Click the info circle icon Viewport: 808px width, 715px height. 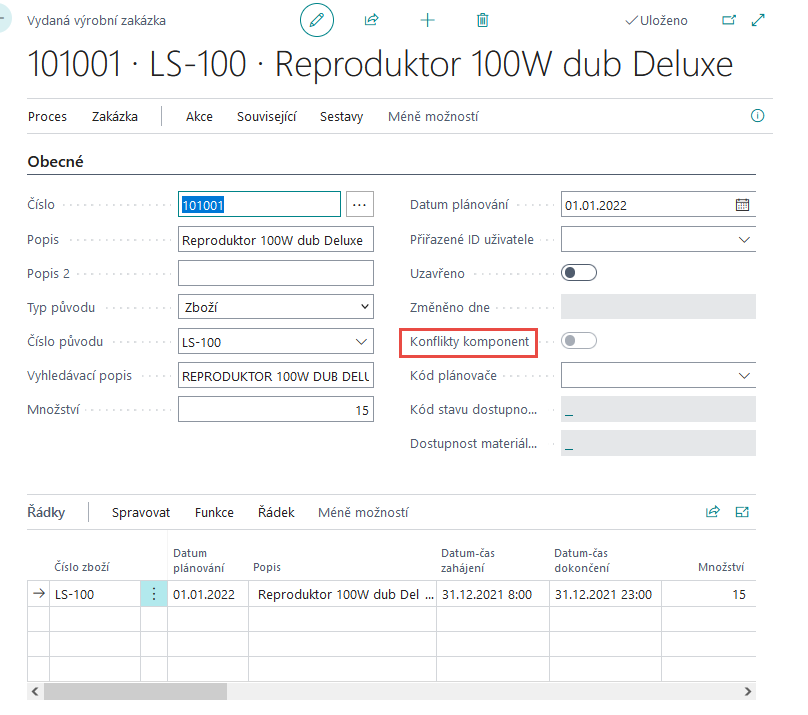757,116
